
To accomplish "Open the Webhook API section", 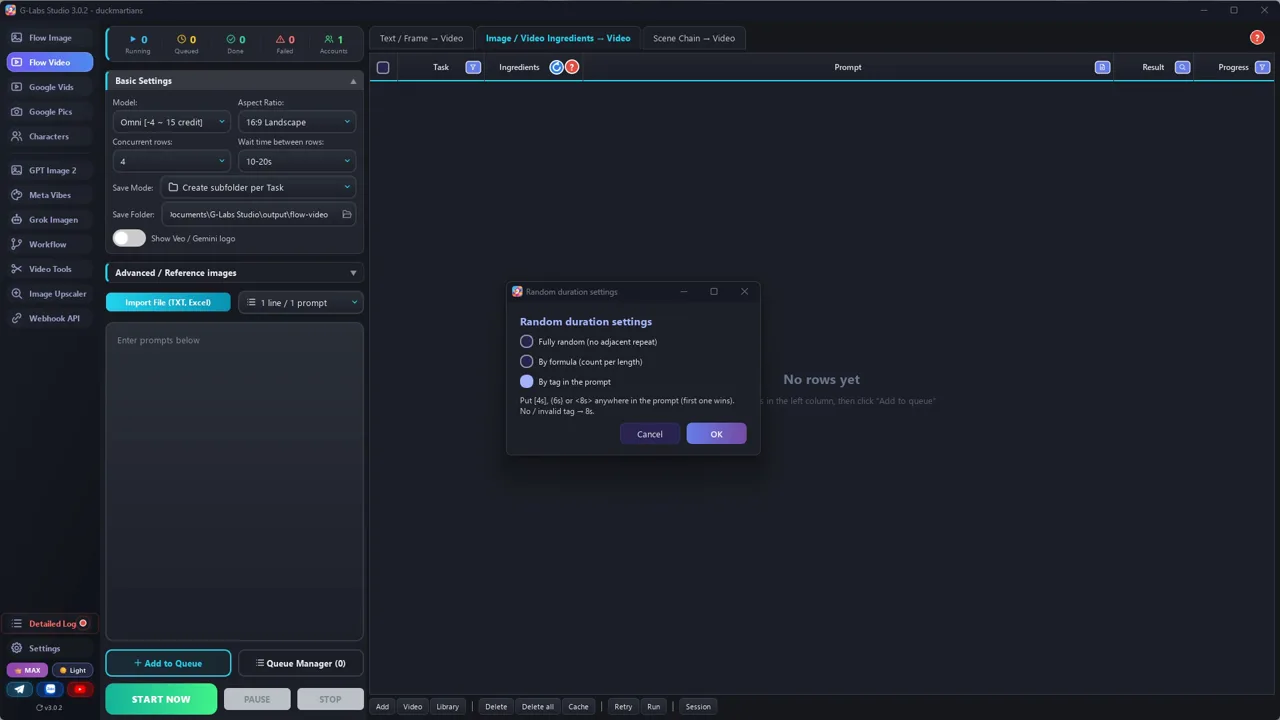I will [50, 318].
